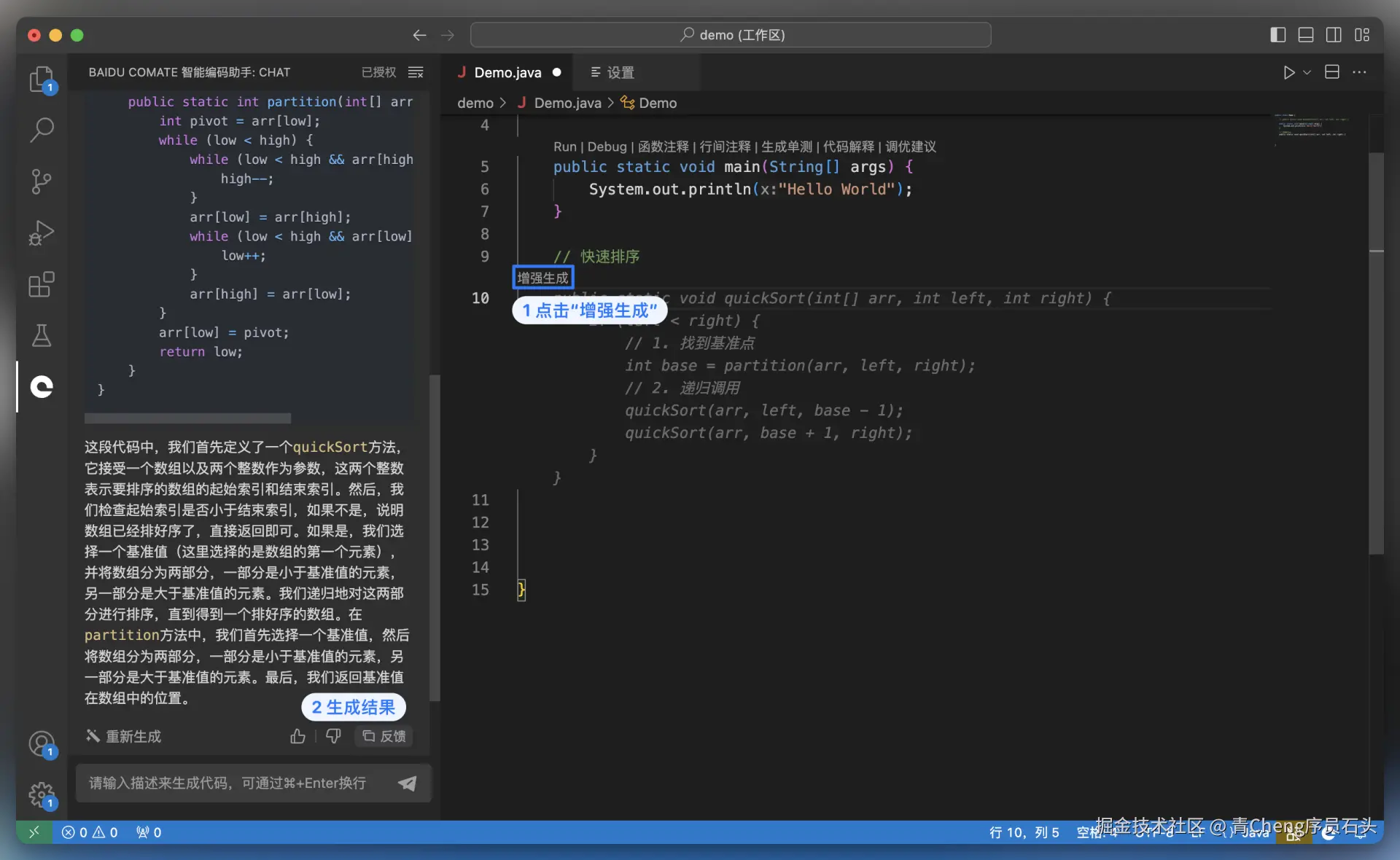
Task: Click the chat horizontal code scrollbar
Action: (x=187, y=418)
